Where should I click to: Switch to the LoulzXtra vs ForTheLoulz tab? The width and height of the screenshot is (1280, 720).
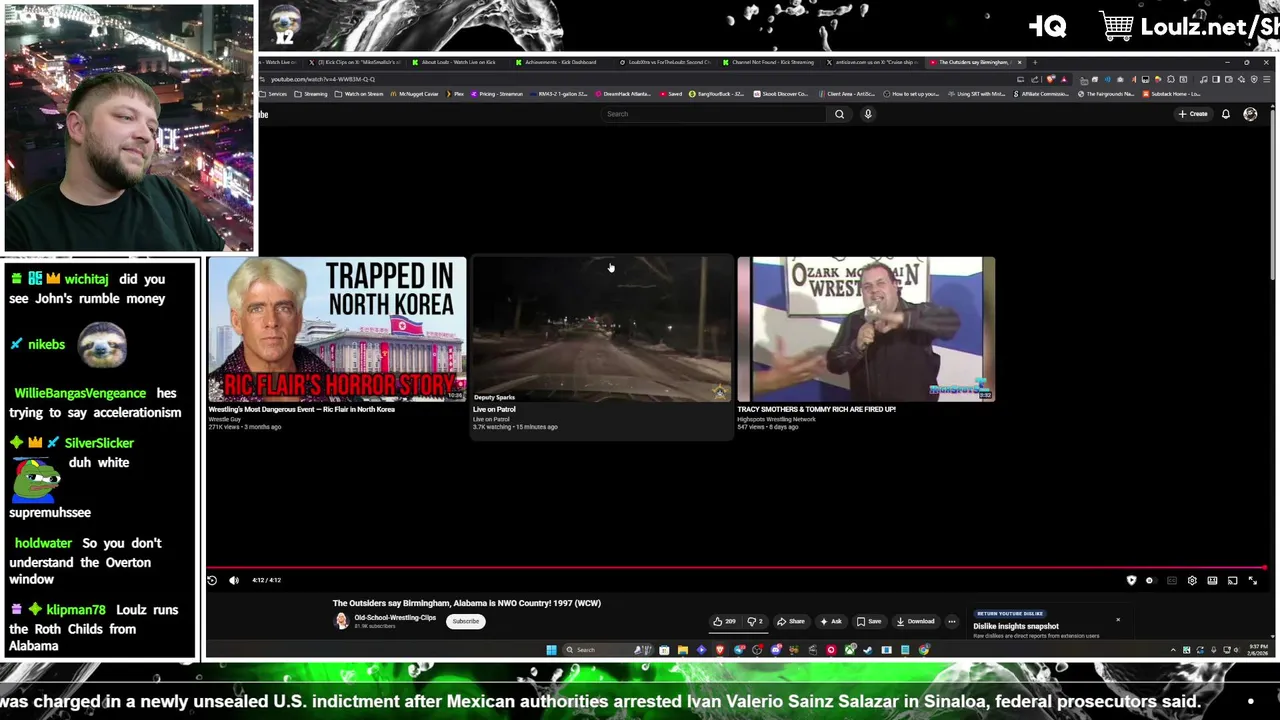(665, 62)
